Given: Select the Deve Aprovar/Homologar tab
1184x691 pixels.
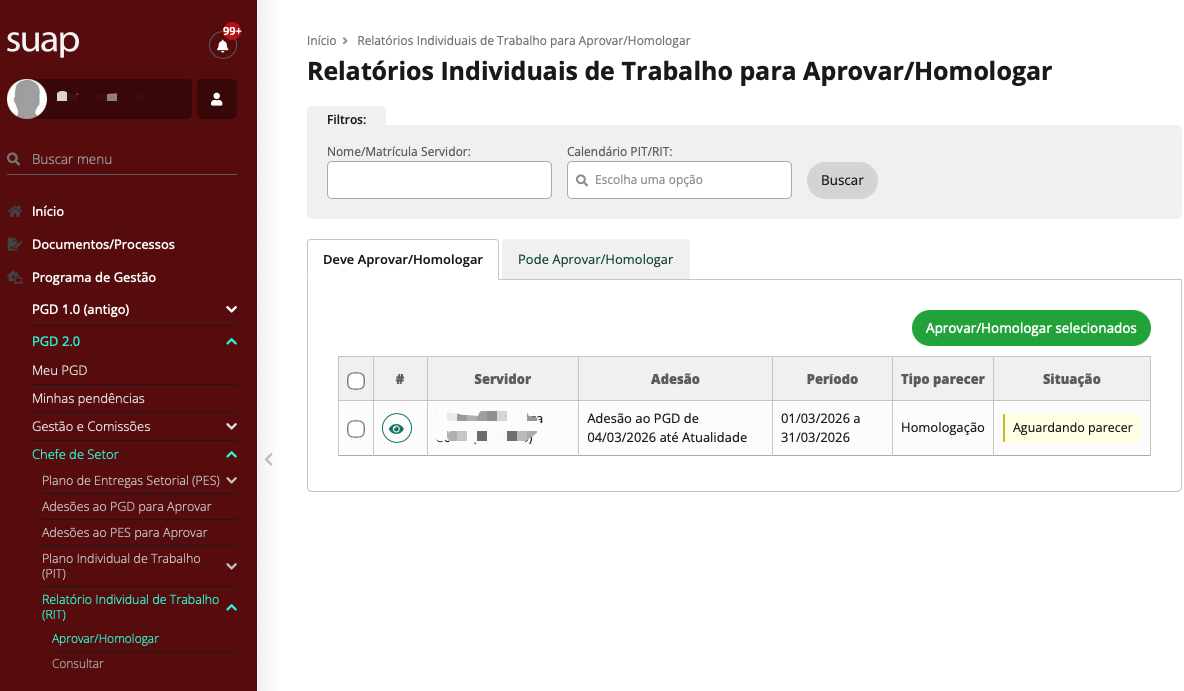Looking at the screenshot, I should tap(402, 259).
